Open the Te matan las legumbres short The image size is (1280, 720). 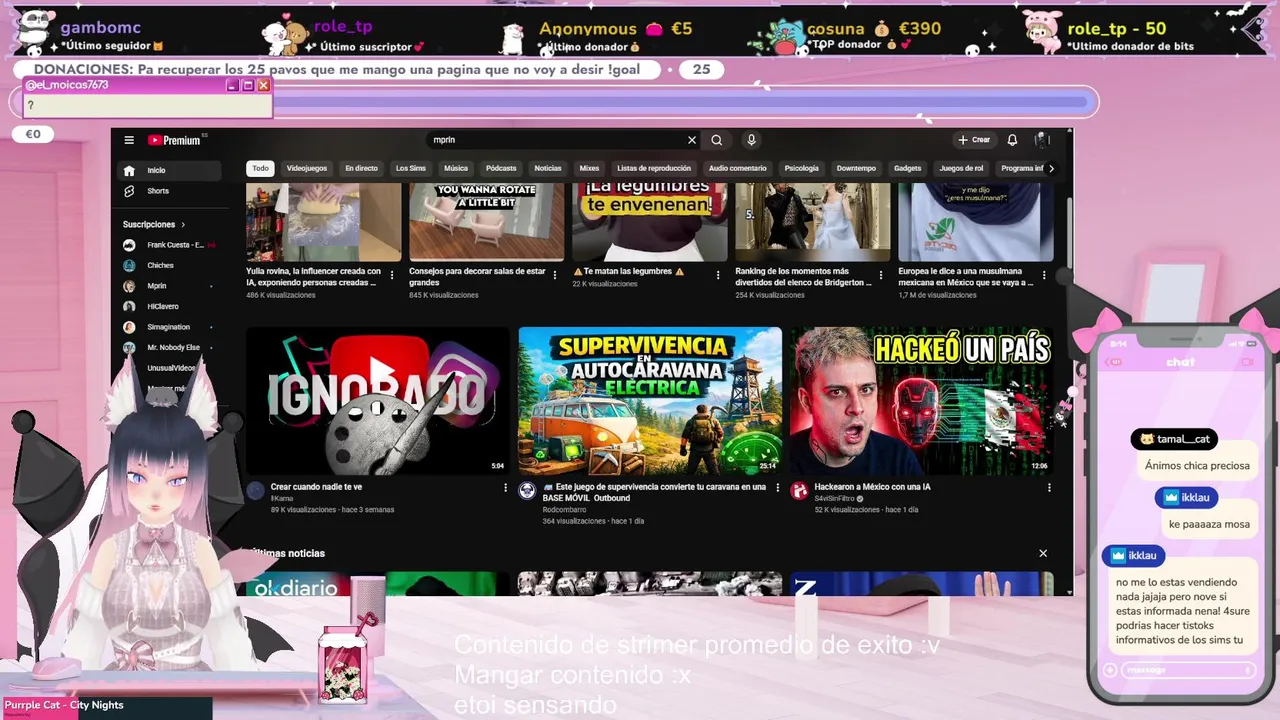(649, 222)
